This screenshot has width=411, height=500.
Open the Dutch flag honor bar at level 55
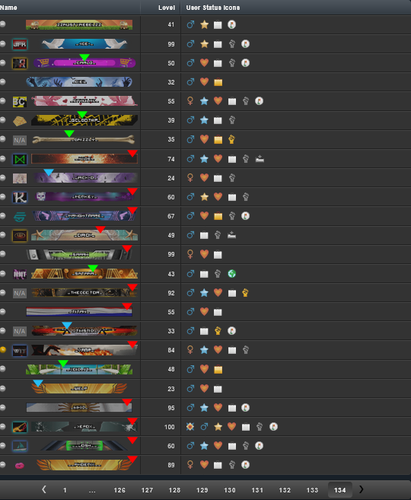[79, 312]
